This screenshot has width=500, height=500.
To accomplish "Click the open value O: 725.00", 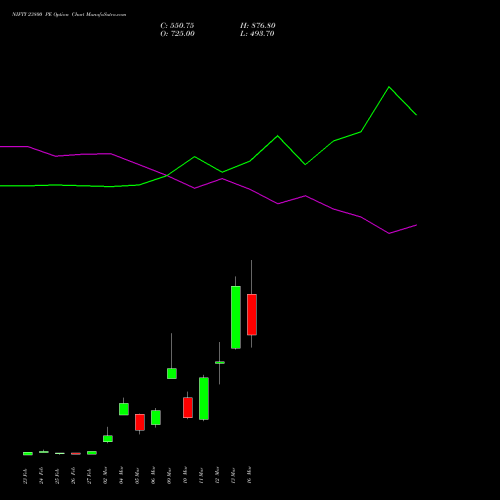I will click(177, 34).
